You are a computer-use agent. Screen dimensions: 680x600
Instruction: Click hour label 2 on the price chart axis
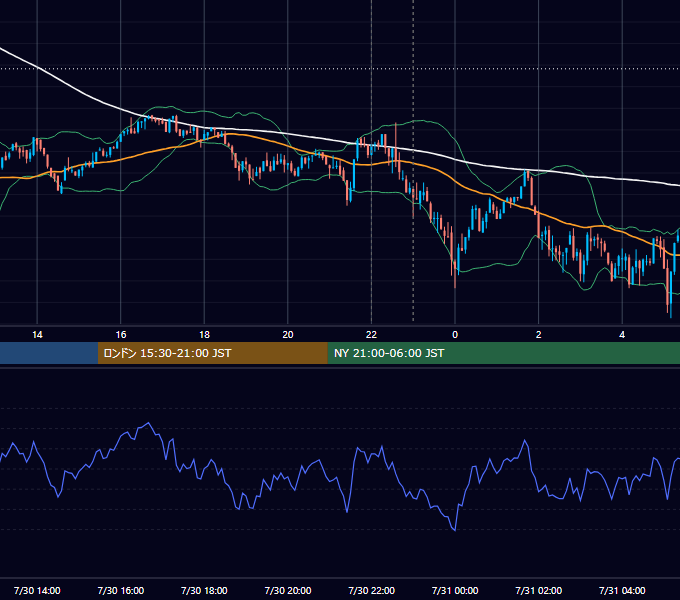pos(539,335)
